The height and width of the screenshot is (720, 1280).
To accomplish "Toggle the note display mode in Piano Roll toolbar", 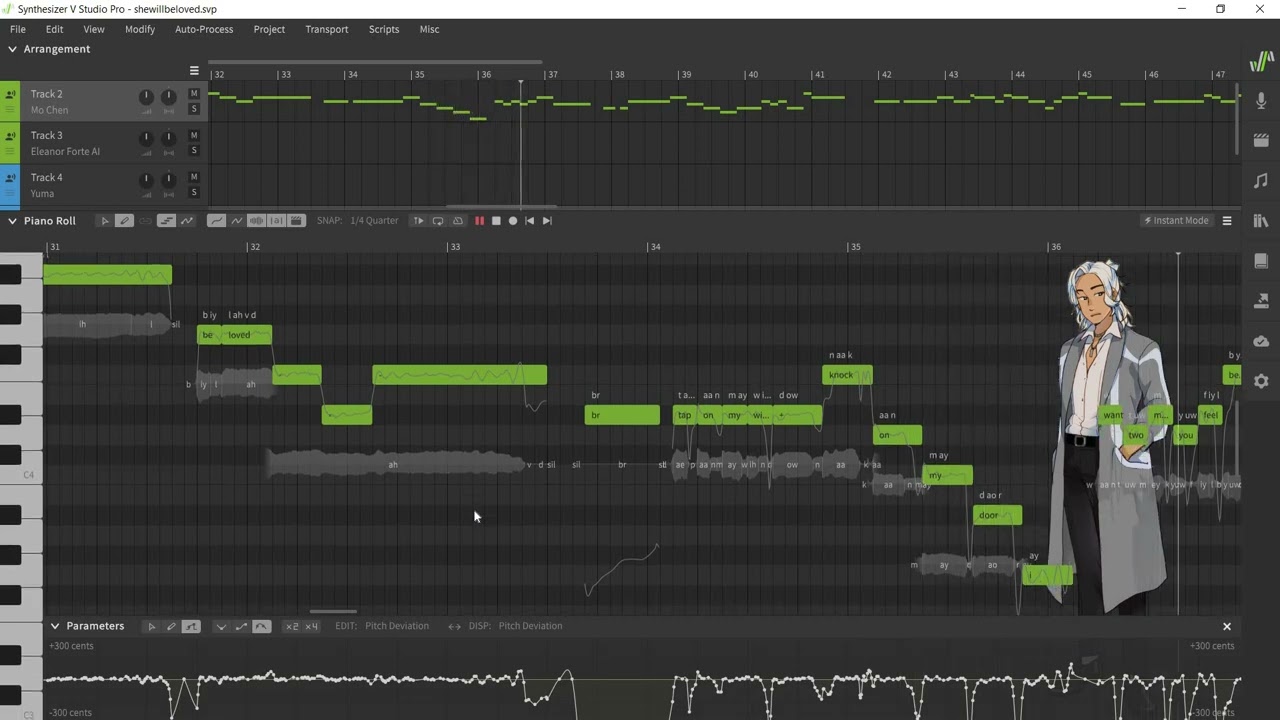I will [x=166, y=221].
